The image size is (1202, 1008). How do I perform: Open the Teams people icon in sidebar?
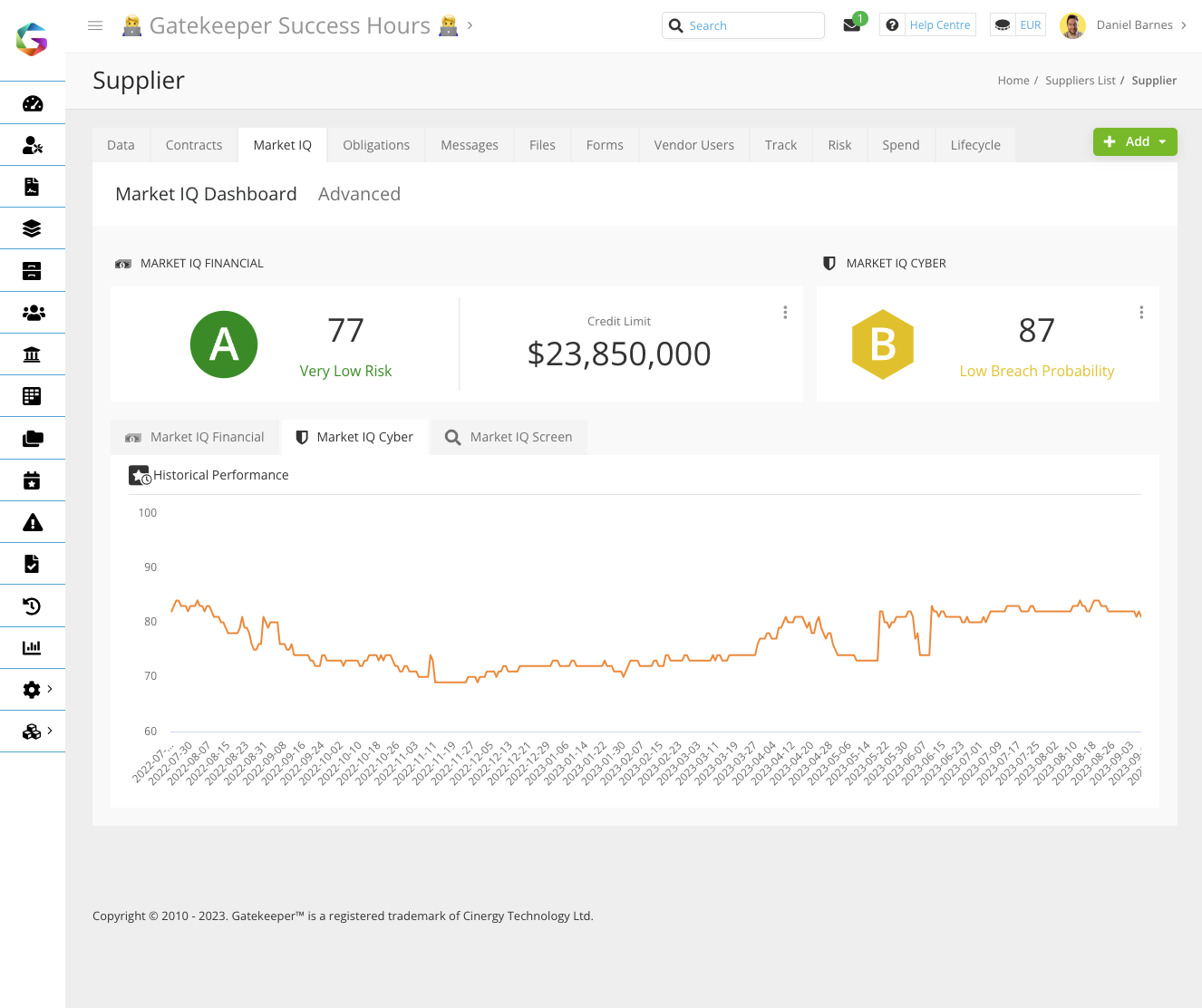33,312
